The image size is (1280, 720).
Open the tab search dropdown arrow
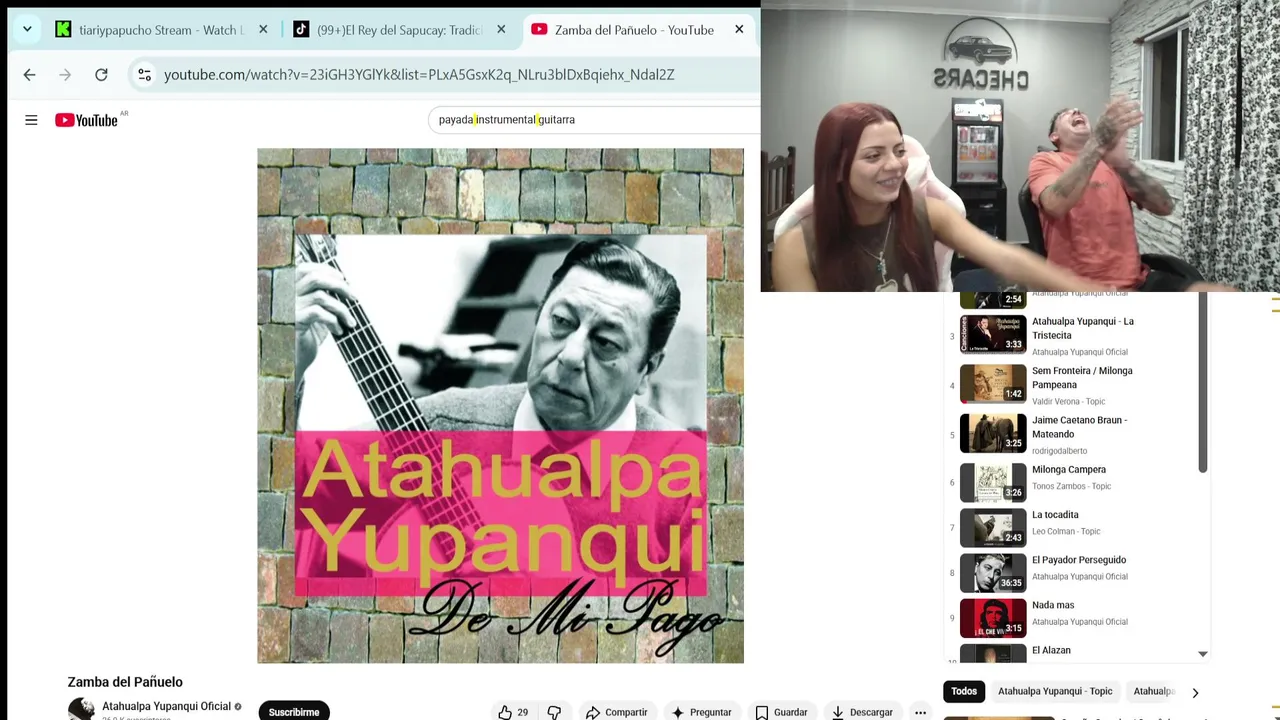27,30
